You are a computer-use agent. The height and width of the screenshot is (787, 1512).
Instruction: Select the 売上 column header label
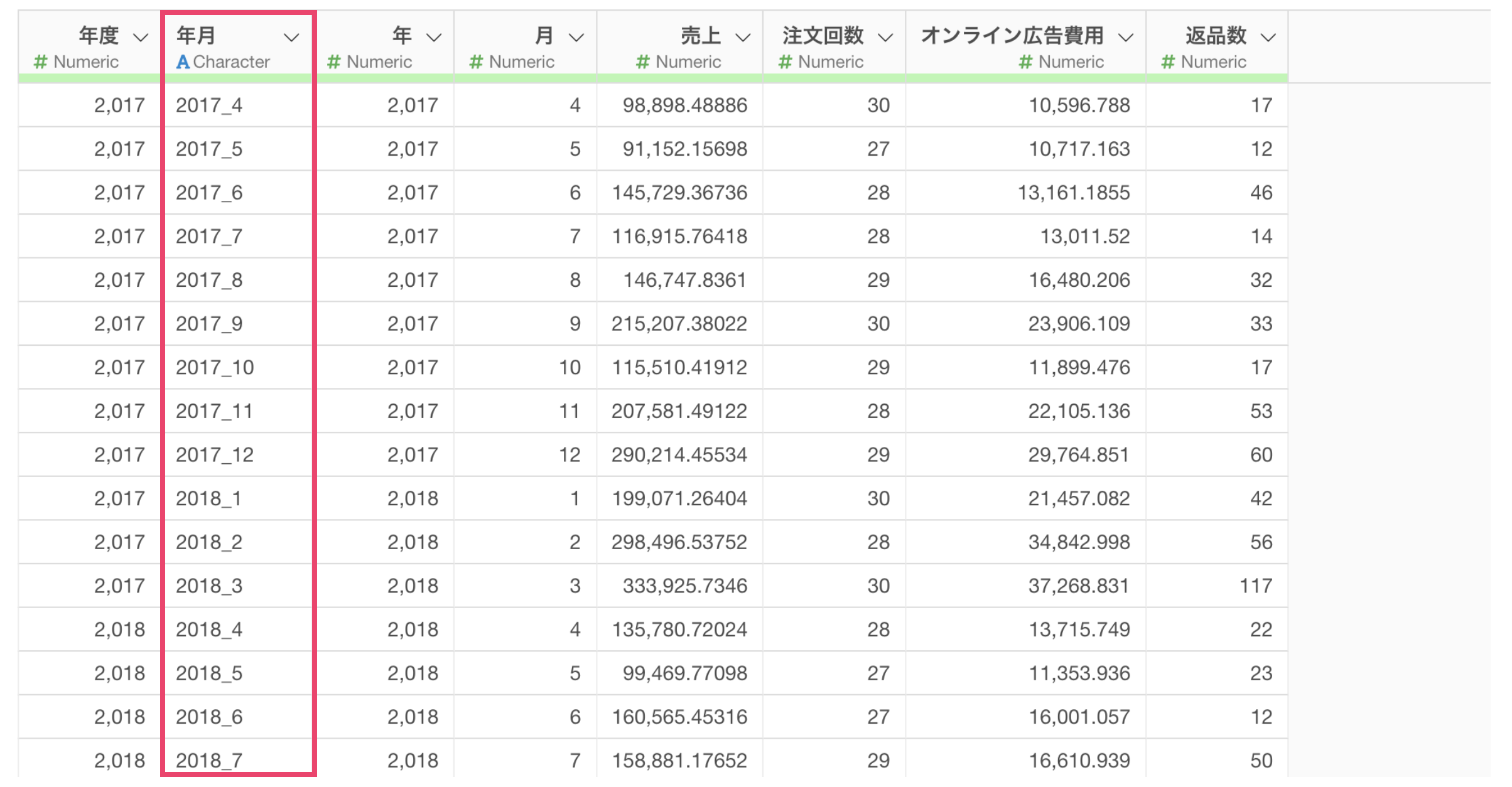coord(701,36)
